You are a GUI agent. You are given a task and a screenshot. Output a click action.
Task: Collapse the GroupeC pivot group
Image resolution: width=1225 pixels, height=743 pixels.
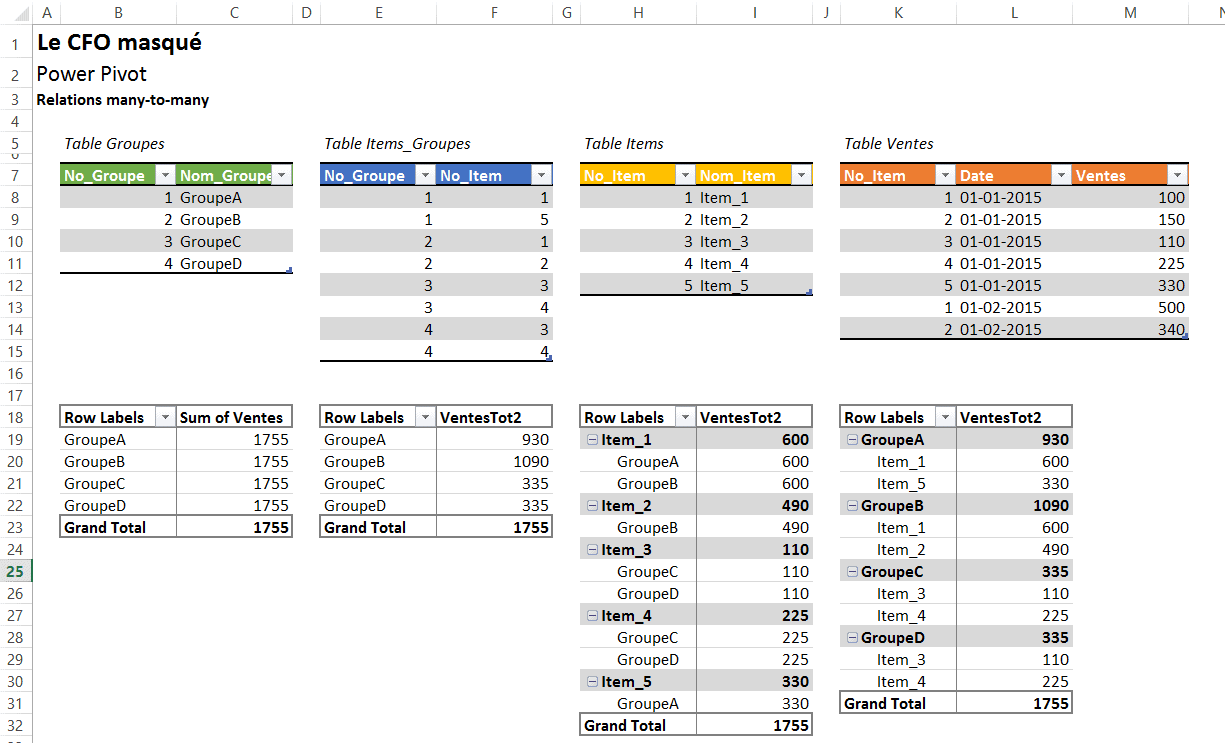pos(852,572)
